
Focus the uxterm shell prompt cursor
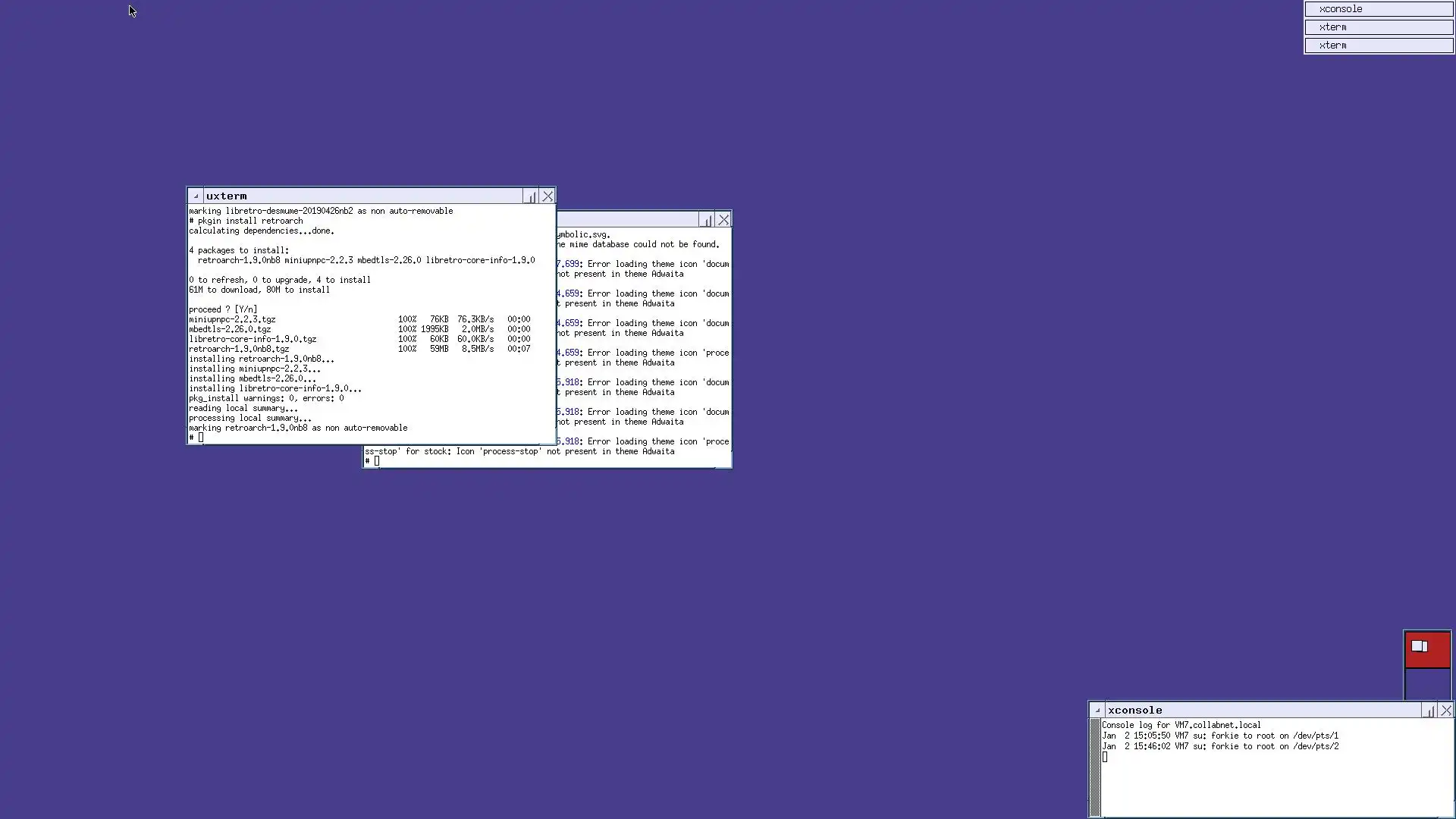coord(201,438)
